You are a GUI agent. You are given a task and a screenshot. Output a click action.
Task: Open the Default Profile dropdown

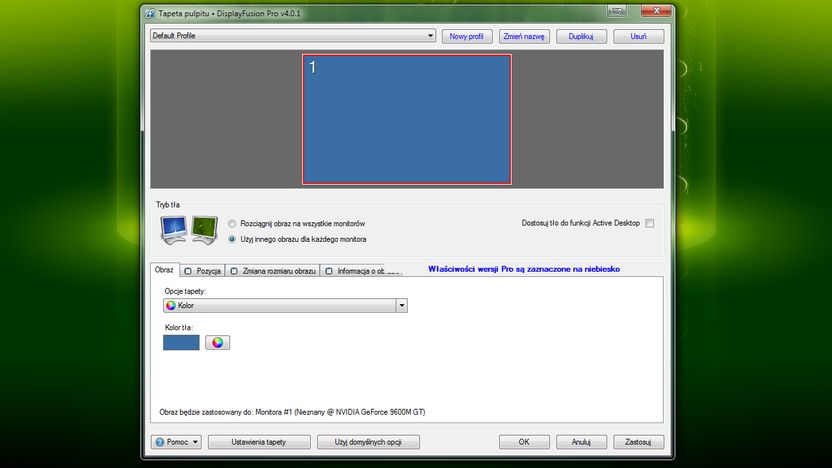(x=293, y=36)
